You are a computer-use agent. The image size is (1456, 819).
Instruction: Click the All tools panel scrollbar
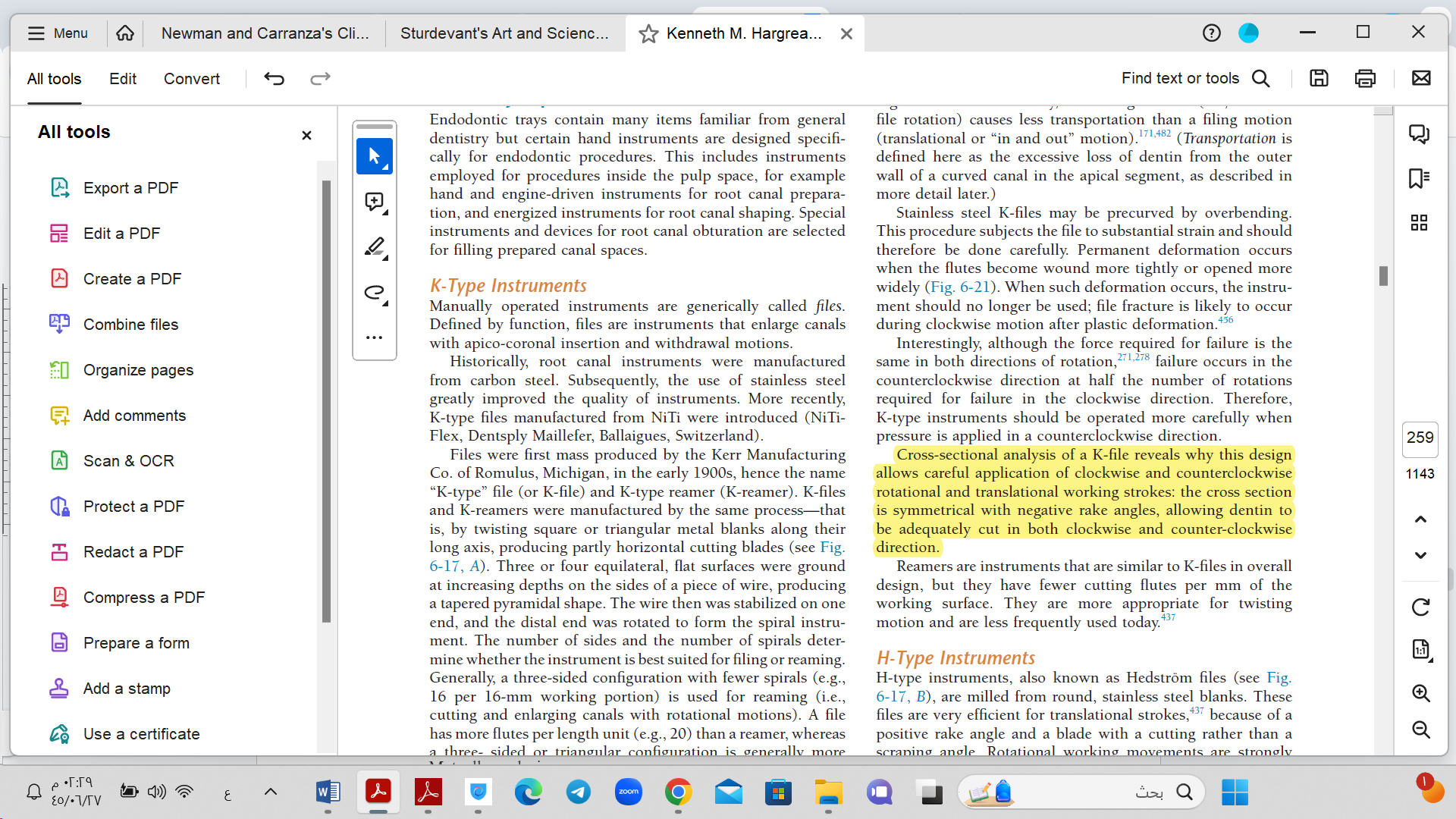point(326,402)
